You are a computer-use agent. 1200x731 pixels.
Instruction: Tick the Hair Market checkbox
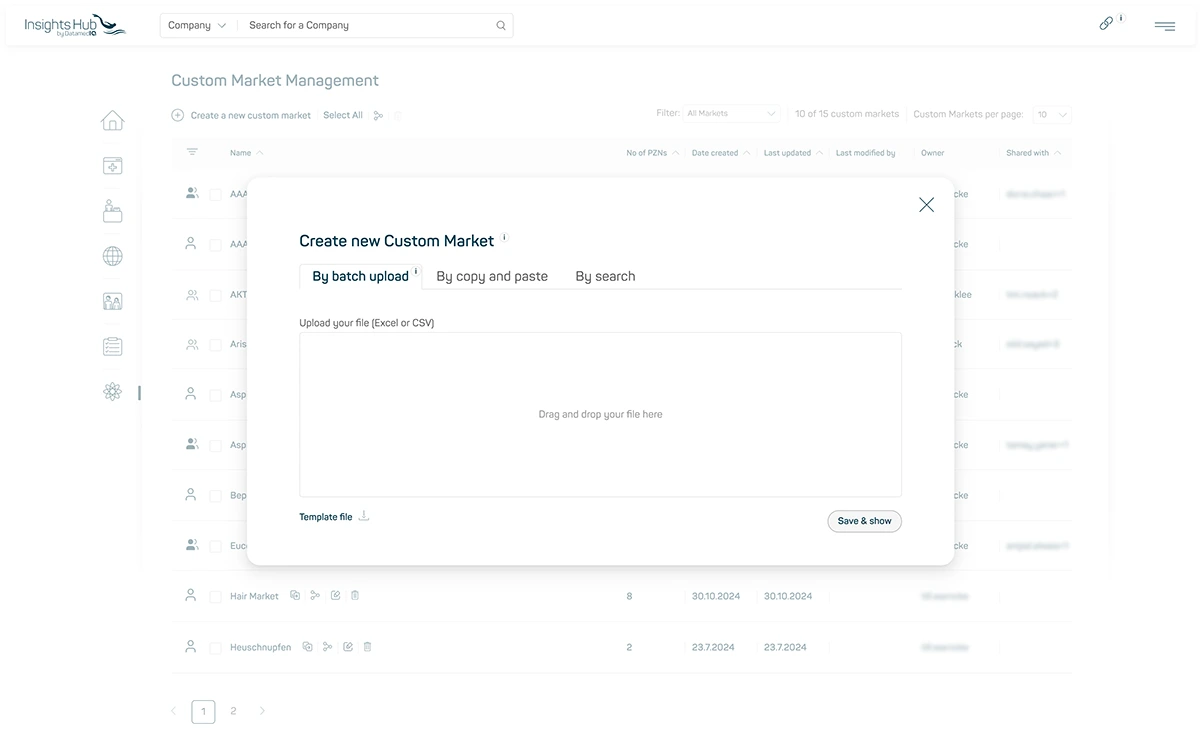coord(215,596)
